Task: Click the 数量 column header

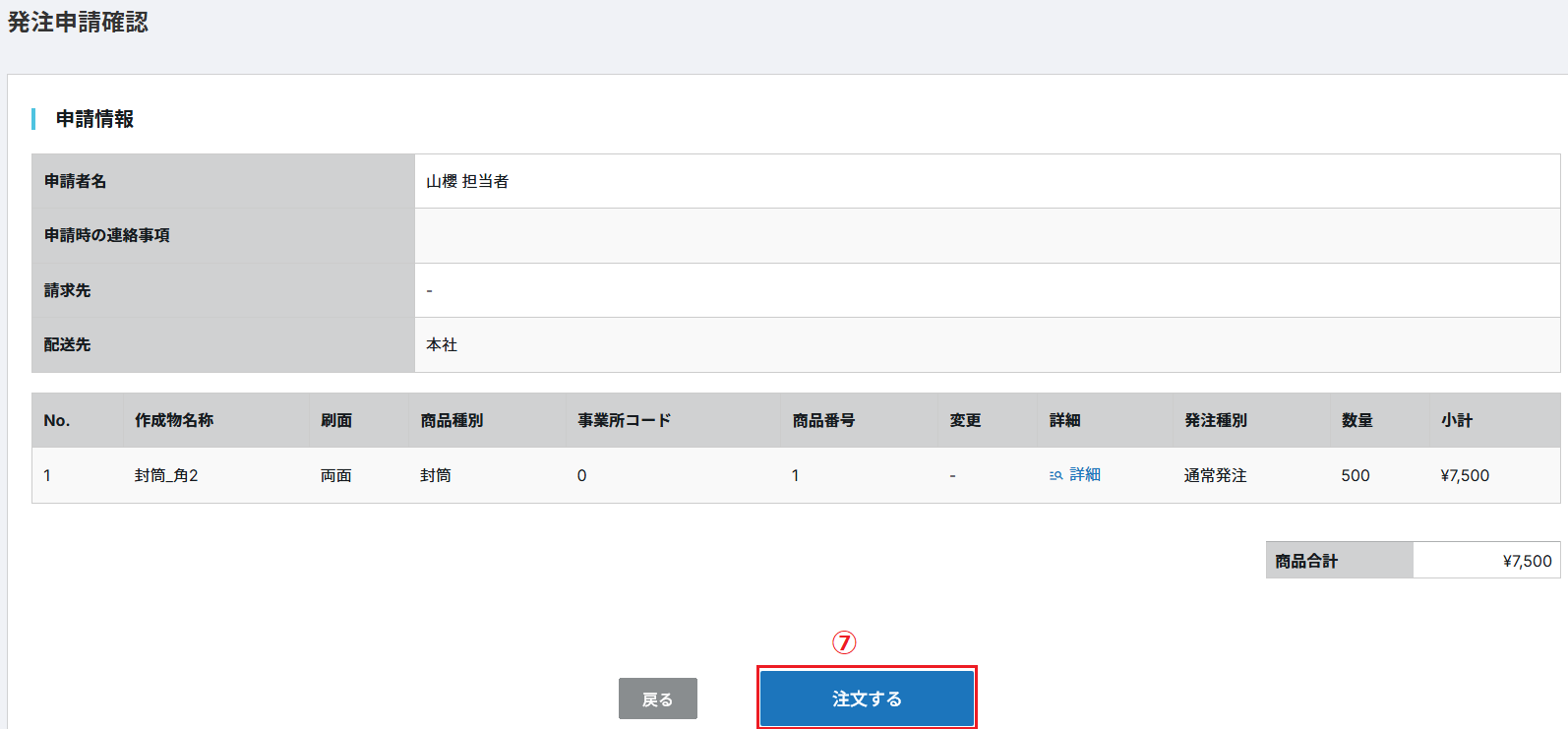Action: pyautogui.click(x=1357, y=420)
